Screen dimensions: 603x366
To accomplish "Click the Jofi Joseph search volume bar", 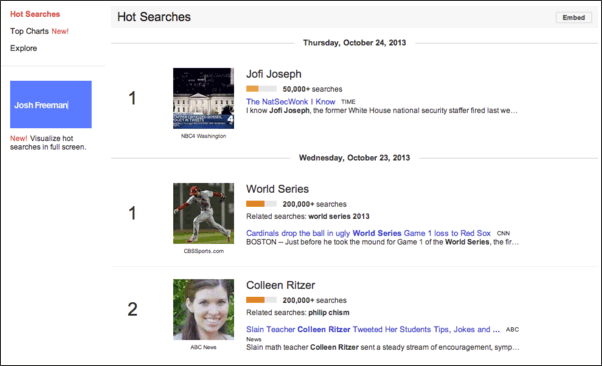I will [x=261, y=89].
